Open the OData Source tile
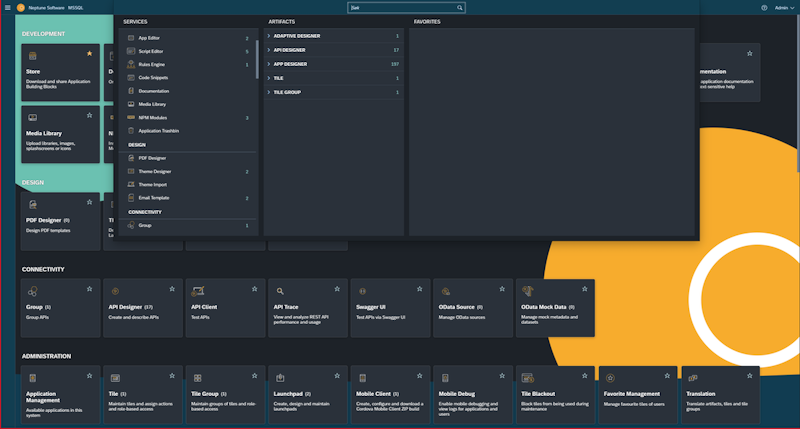The width and height of the screenshot is (800, 429). [x=473, y=308]
